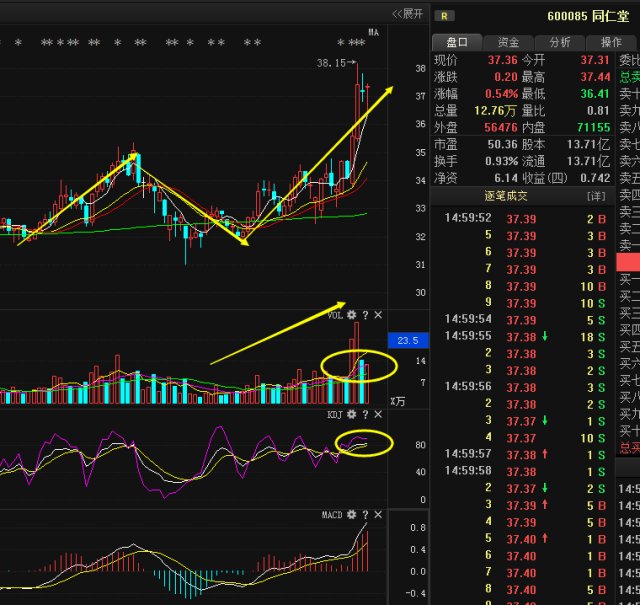Open the 分析 tab
640x605 pixels.
click(559, 42)
